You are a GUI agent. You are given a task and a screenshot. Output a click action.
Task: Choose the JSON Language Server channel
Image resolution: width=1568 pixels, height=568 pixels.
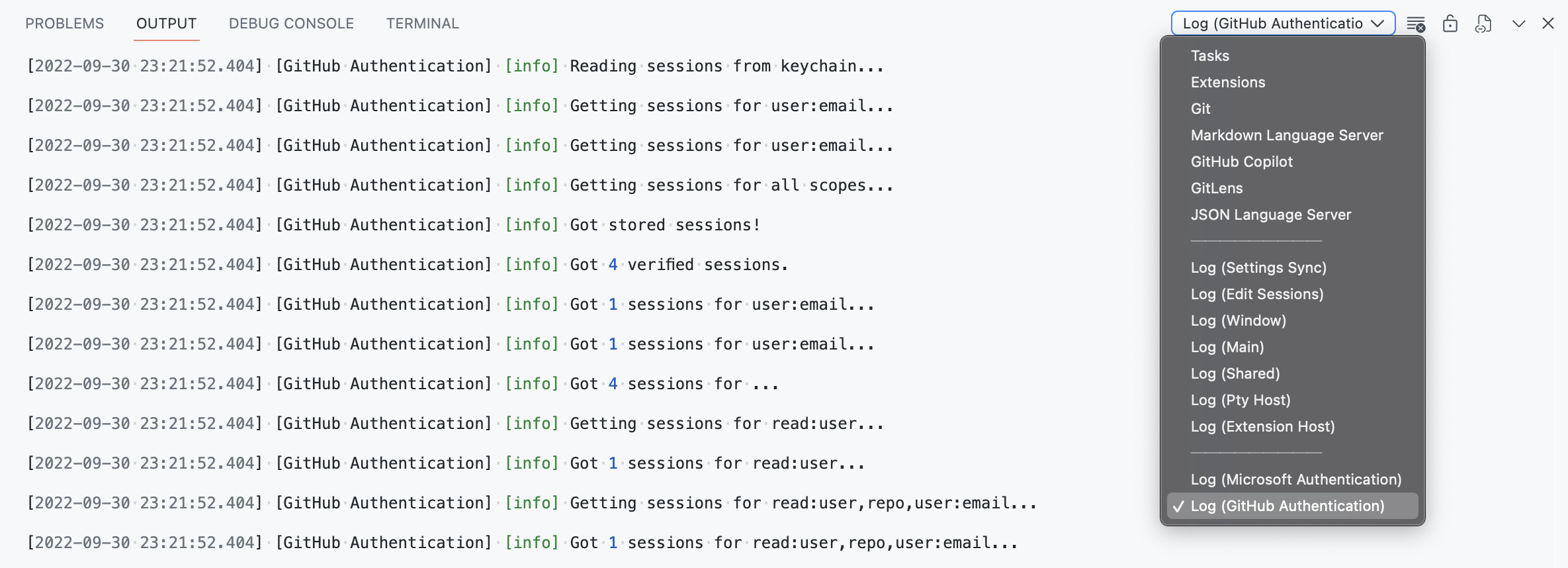[1271, 214]
